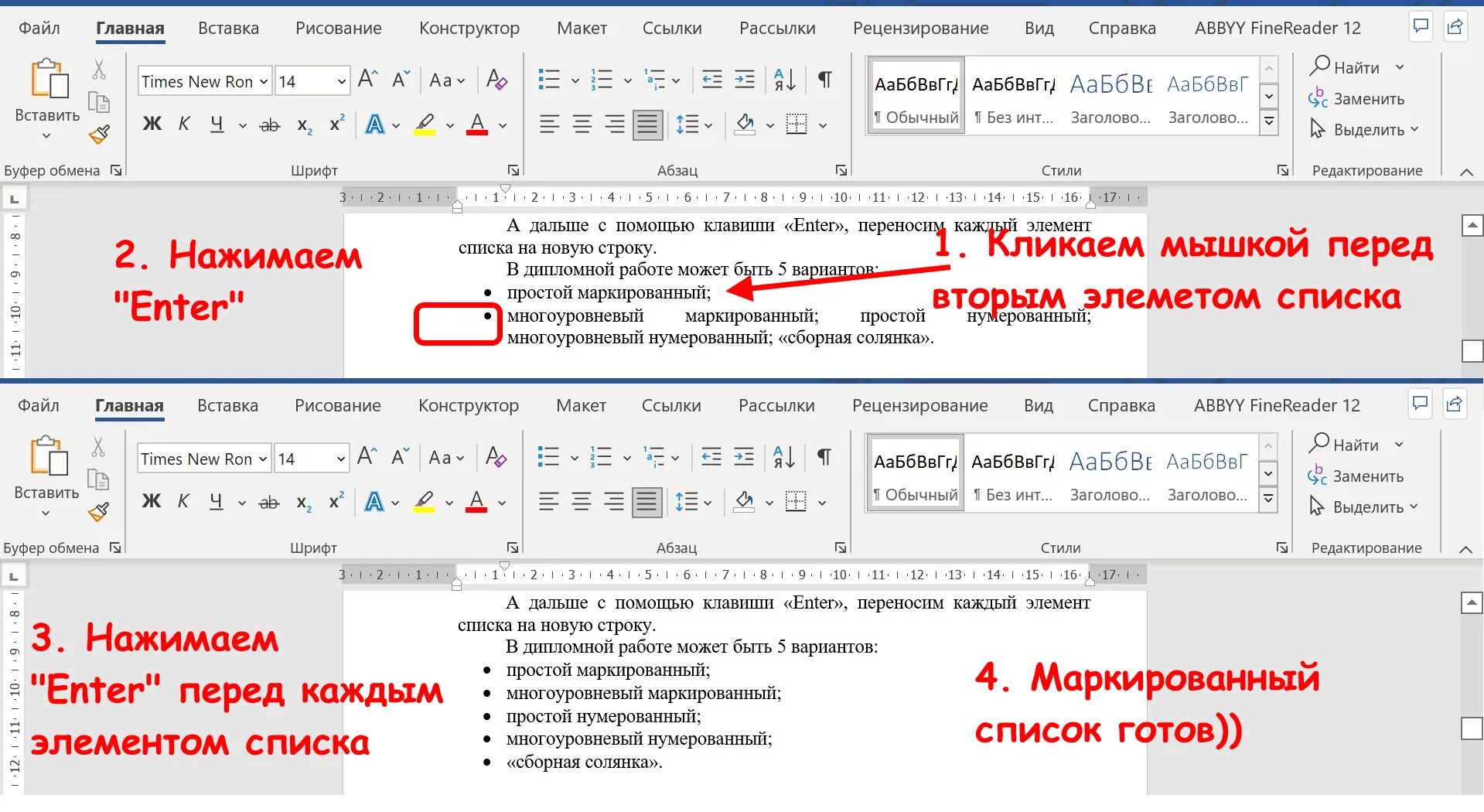
Task: Align text left in upper ribbon
Action: pyautogui.click(x=549, y=124)
